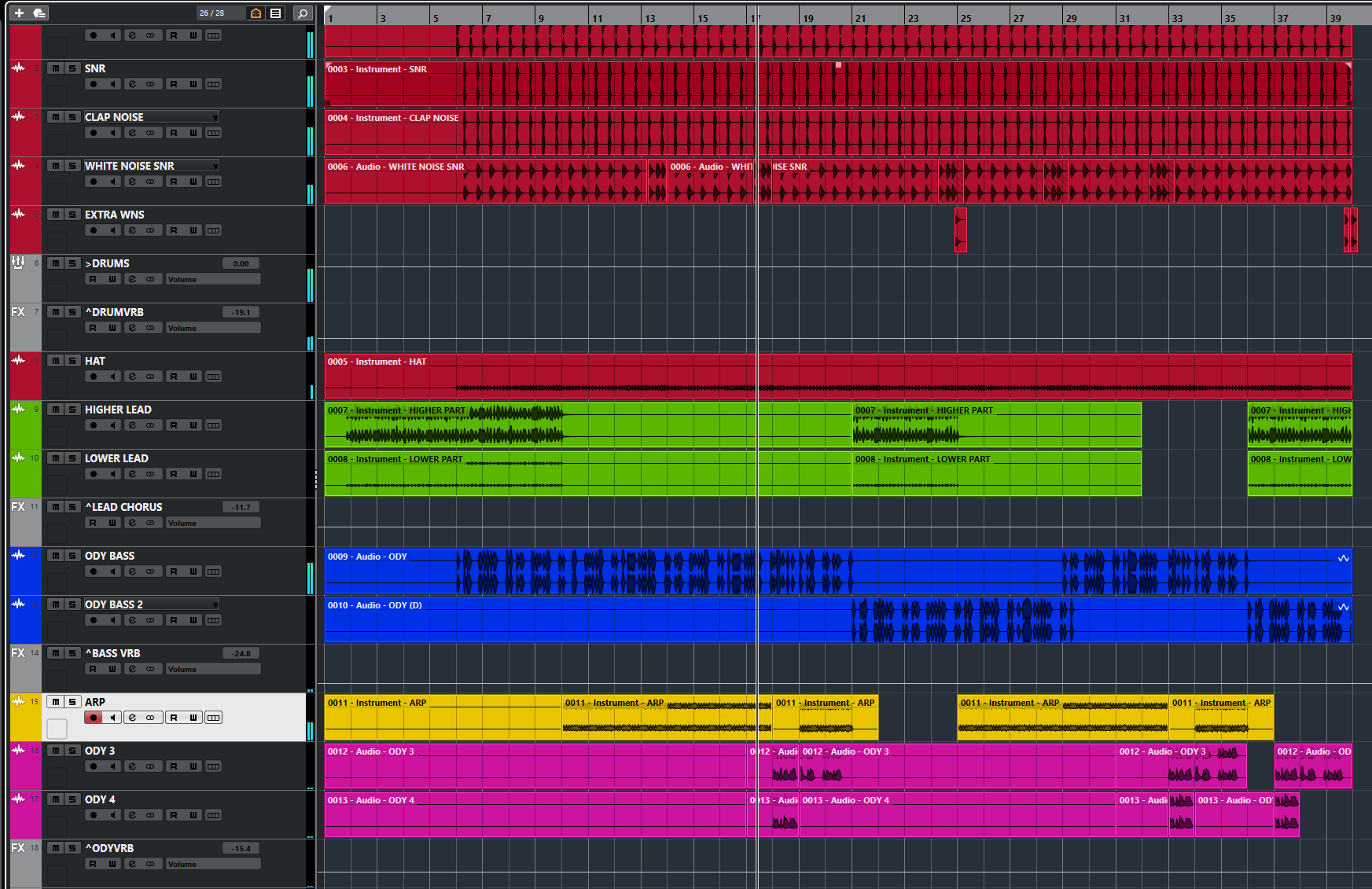Disable record enable on ARP track
The image size is (1372, 889).
click(94, 718)
